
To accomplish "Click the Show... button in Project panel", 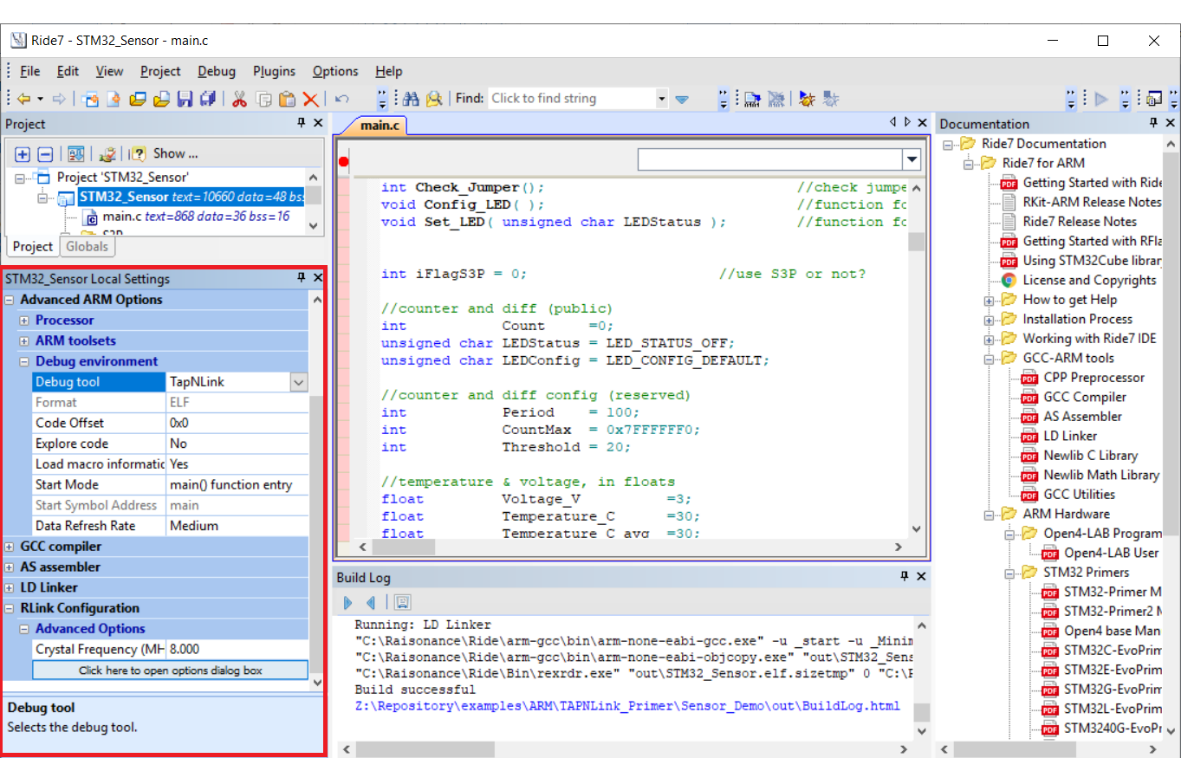I will tap(175, 154).
